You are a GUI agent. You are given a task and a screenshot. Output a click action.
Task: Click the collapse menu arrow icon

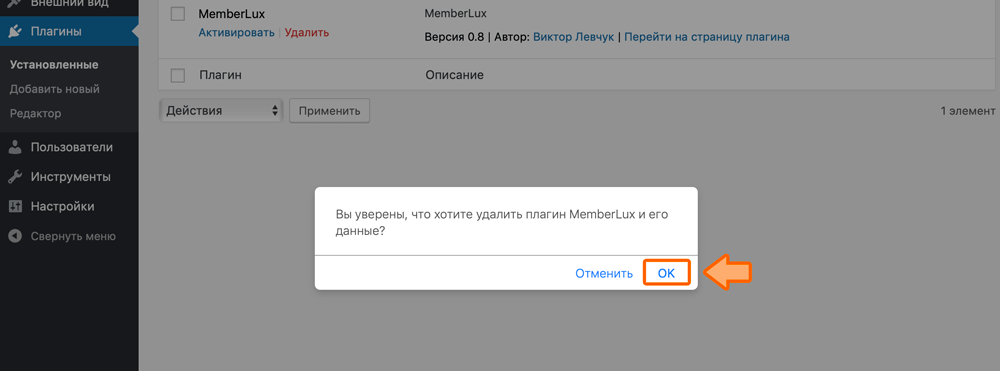15,236
